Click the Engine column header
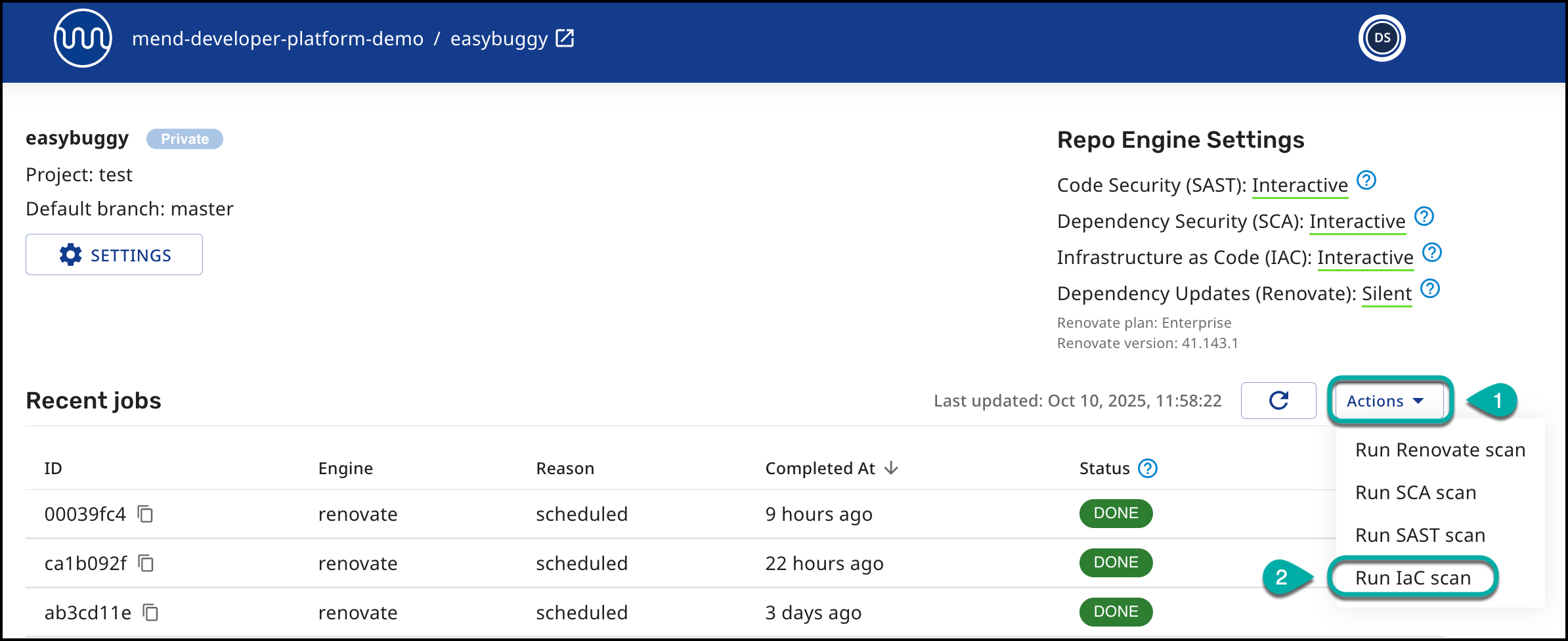This screenshot has height=641, width=1568. point(345,468)
